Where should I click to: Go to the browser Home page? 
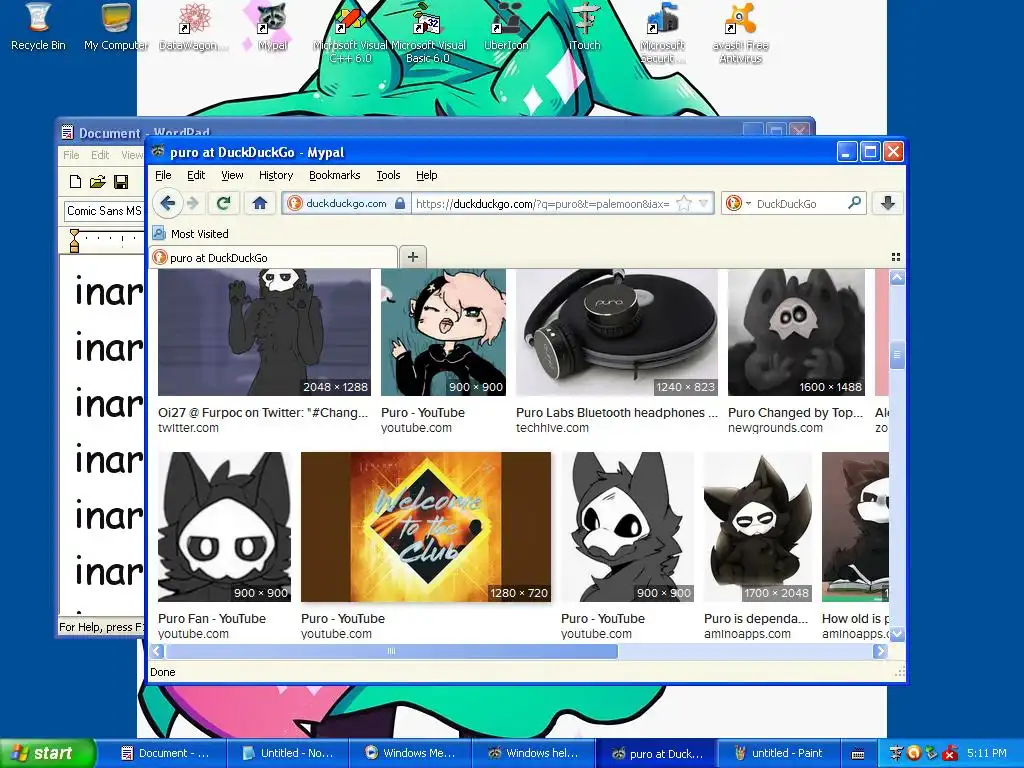[x=260, y=203]
